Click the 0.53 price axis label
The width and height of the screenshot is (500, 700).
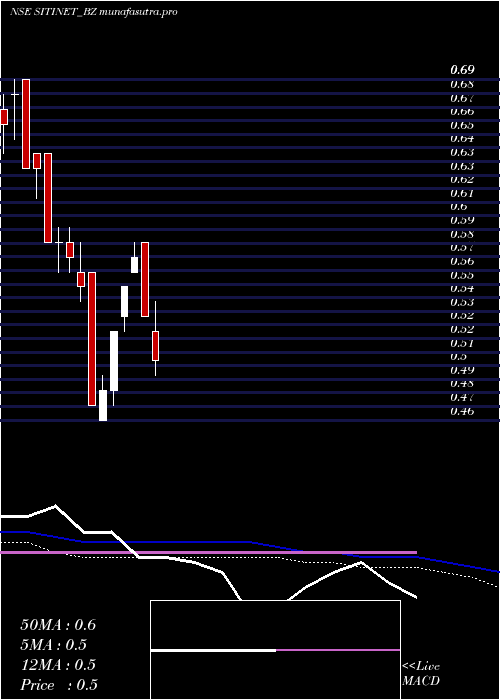(x=462, y=302)
